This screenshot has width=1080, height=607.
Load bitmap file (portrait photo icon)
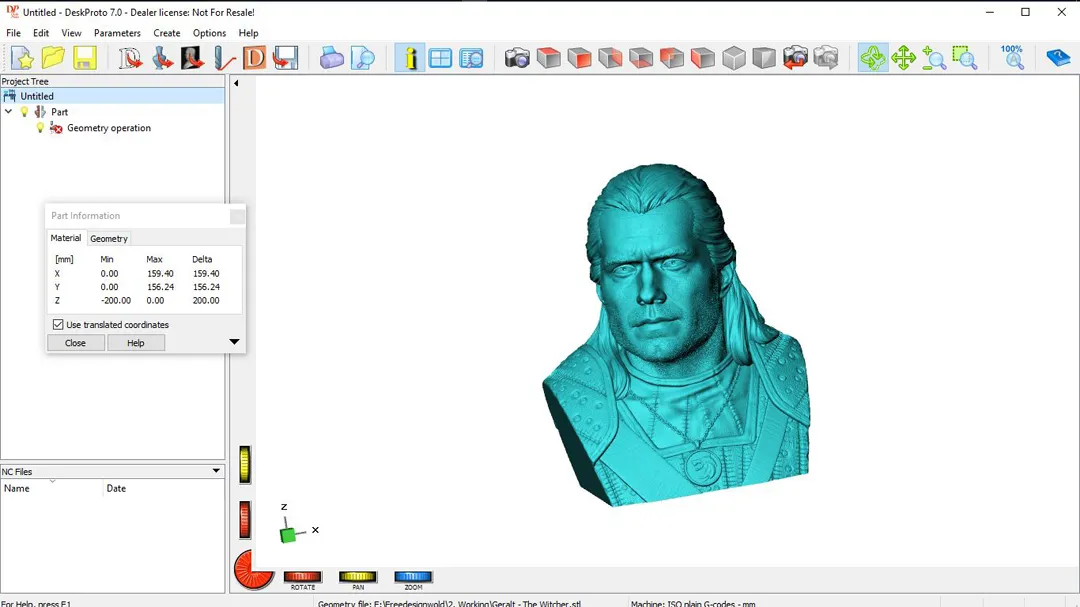tap(192, 58)
